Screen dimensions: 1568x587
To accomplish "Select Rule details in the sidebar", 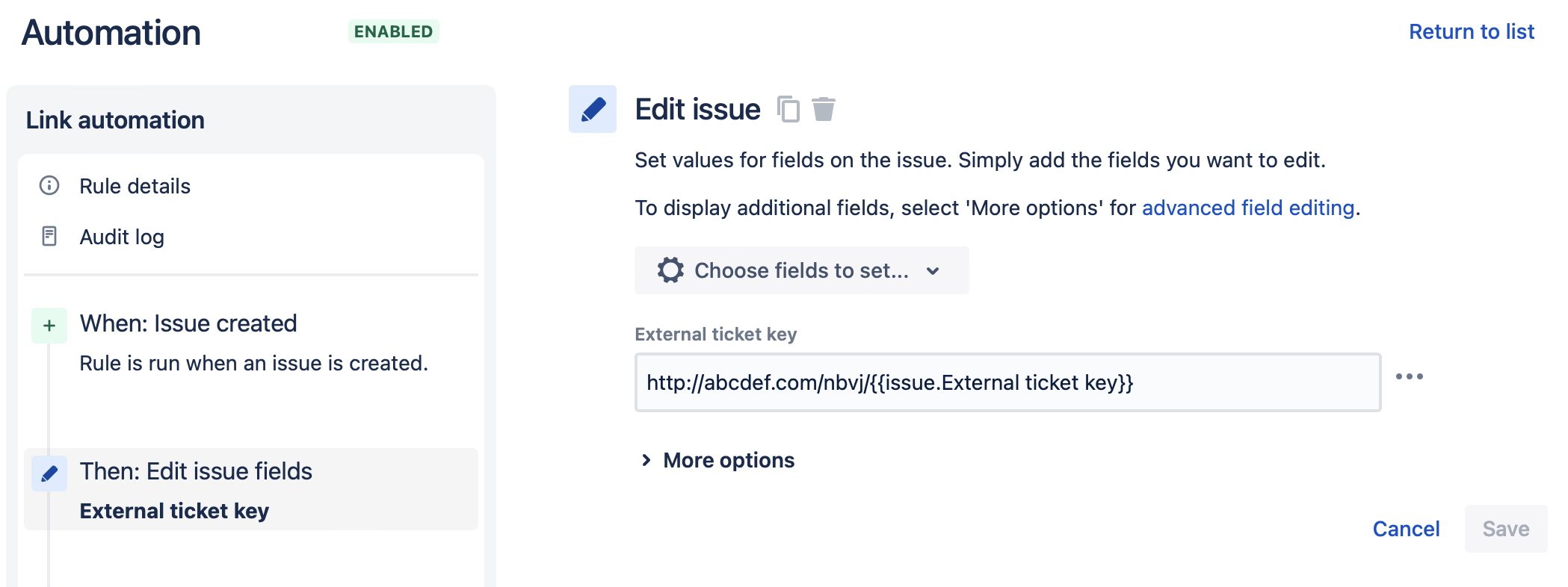I will click(134, 186).
